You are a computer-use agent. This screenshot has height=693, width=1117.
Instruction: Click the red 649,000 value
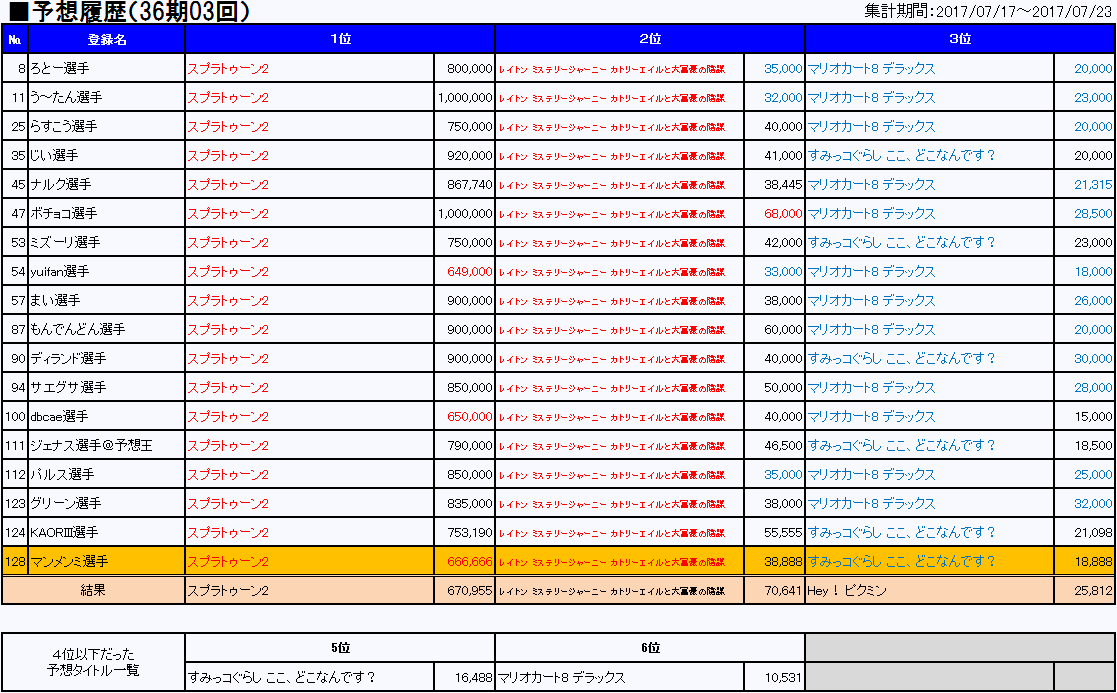tap(469, 271)
